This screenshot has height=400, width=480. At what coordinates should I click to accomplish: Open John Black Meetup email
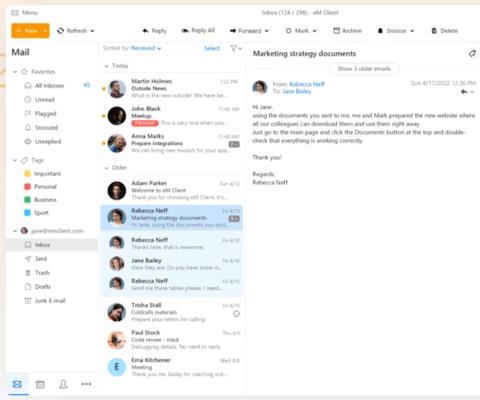coord(171,116)
